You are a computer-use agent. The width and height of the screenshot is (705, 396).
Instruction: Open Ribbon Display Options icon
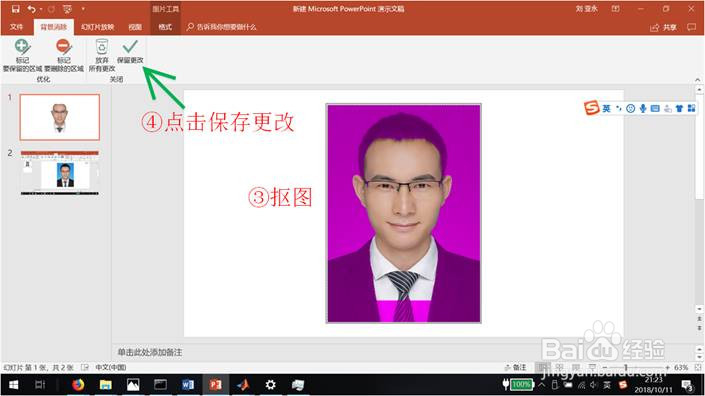616,9
